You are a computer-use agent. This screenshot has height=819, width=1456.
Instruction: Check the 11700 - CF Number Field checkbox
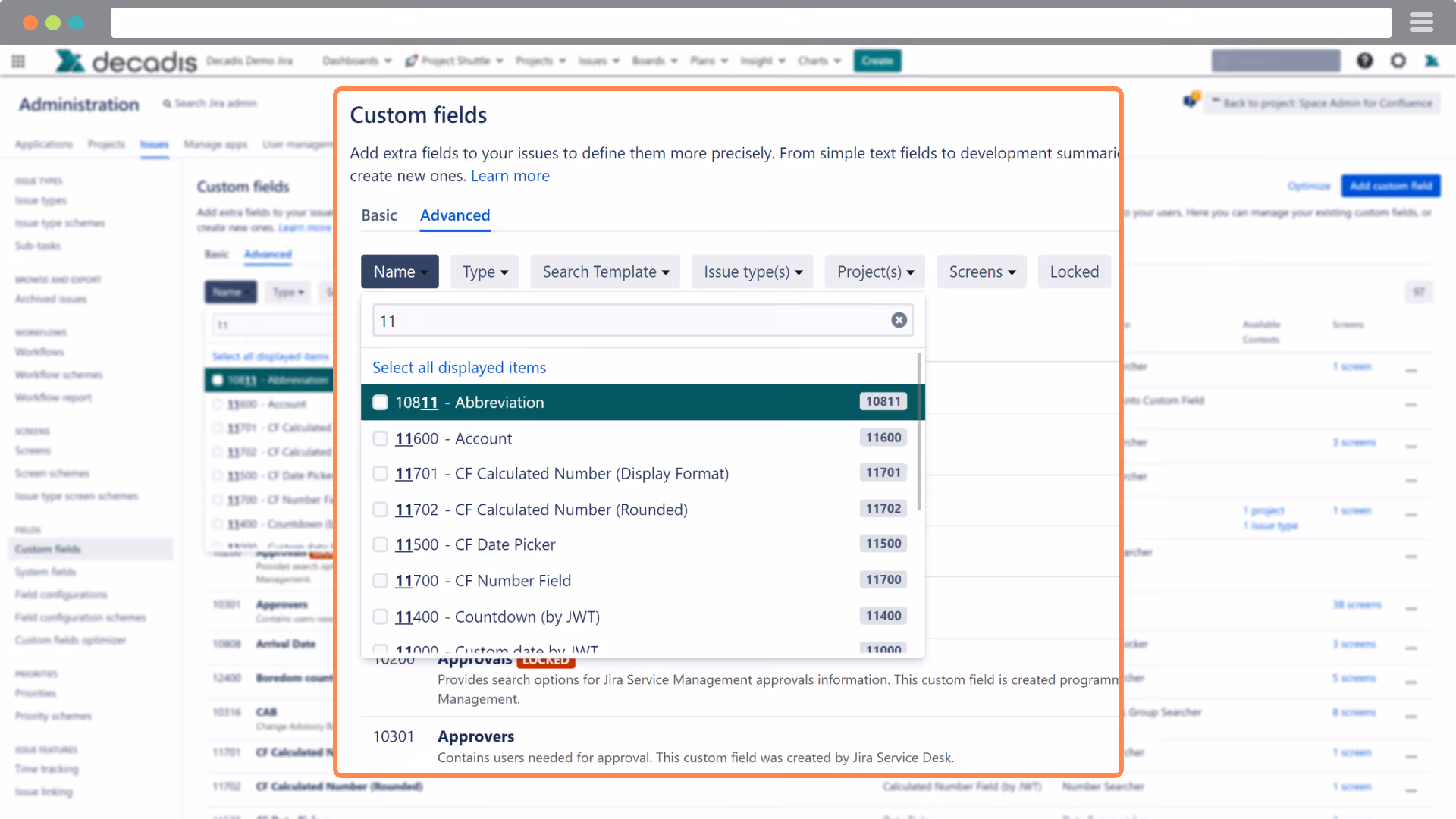pyautogui.click(x=380, y=581)
